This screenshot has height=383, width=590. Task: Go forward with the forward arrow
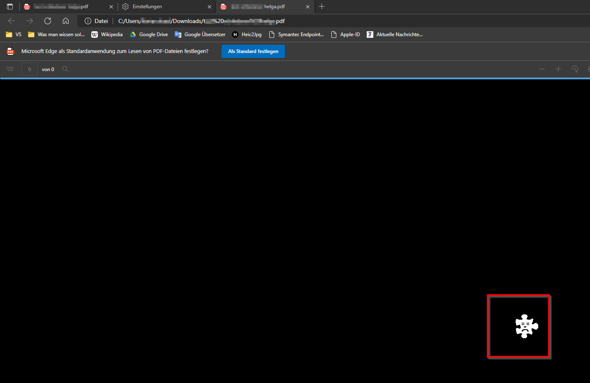point(29,21)
